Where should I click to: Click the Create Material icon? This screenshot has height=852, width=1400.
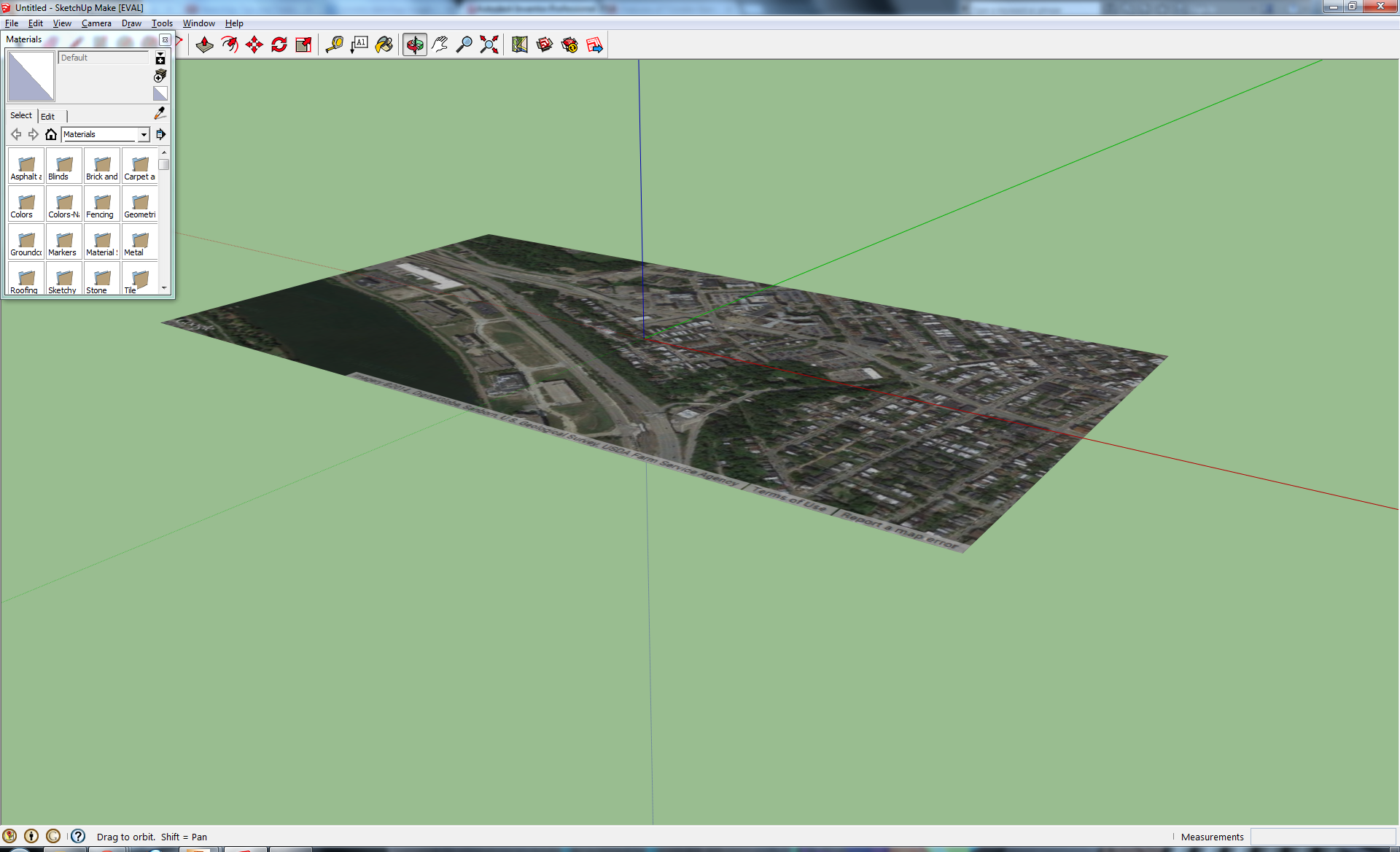[x=160, y=76]
